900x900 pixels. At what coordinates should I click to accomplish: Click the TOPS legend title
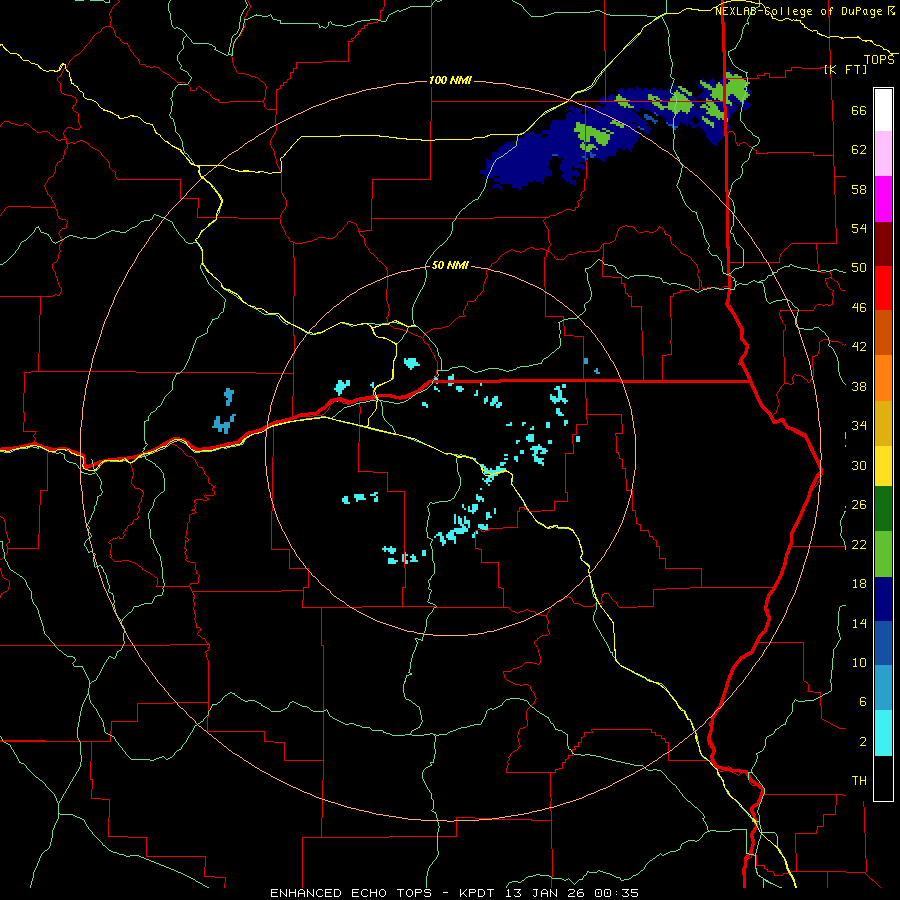pyautogui.click(x=879, y=60)
